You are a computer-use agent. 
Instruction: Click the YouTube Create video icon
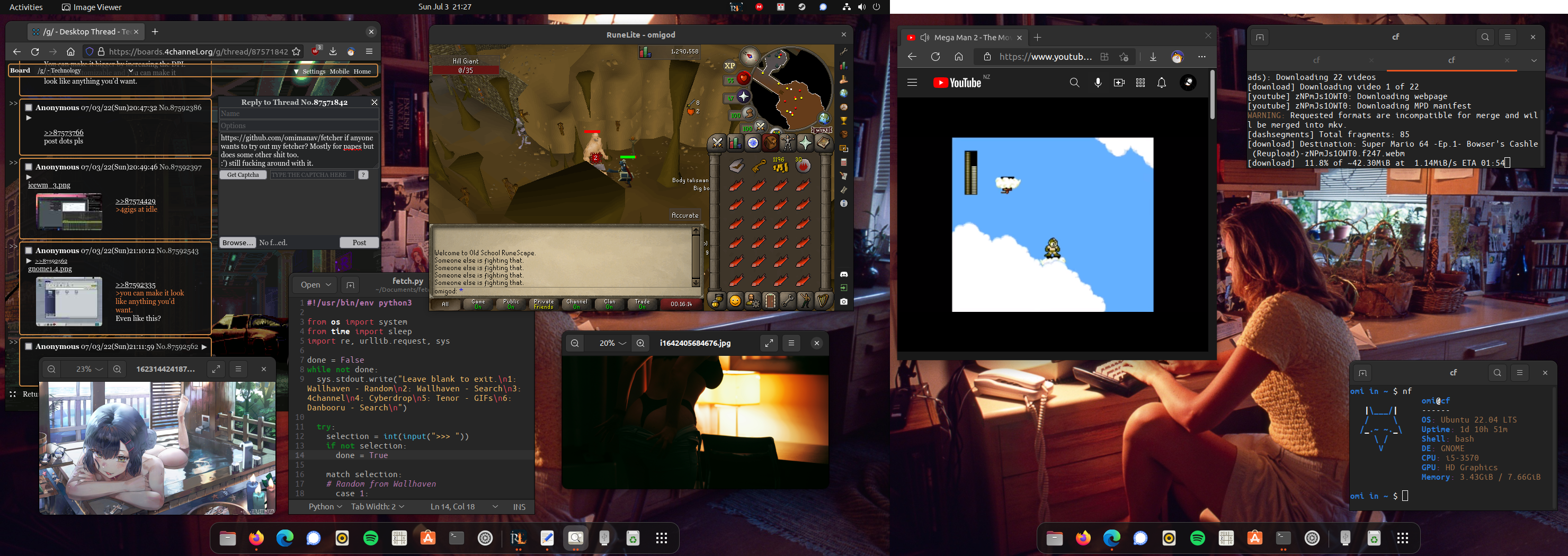coord(1119,83)
